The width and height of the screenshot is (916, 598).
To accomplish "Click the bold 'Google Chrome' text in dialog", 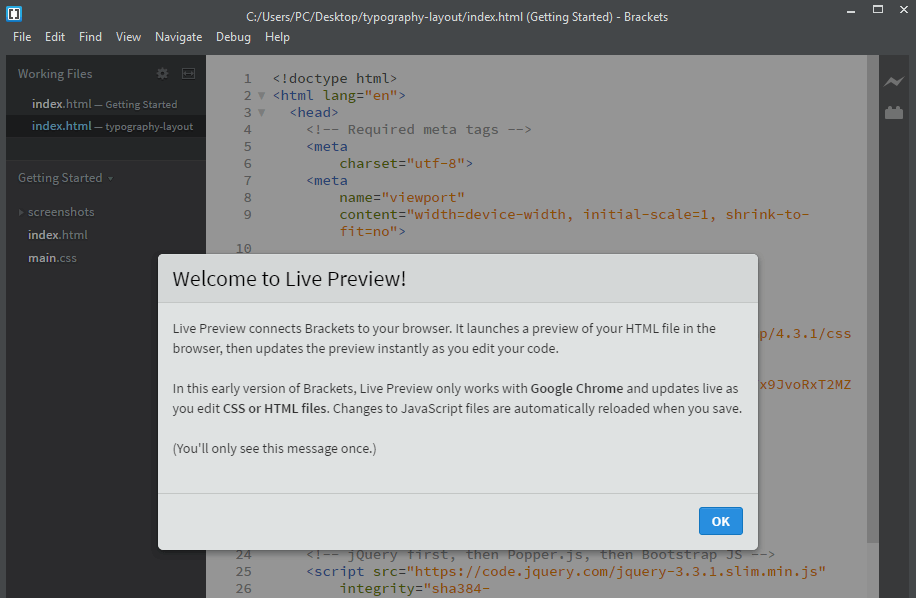I will click(577, 388).
